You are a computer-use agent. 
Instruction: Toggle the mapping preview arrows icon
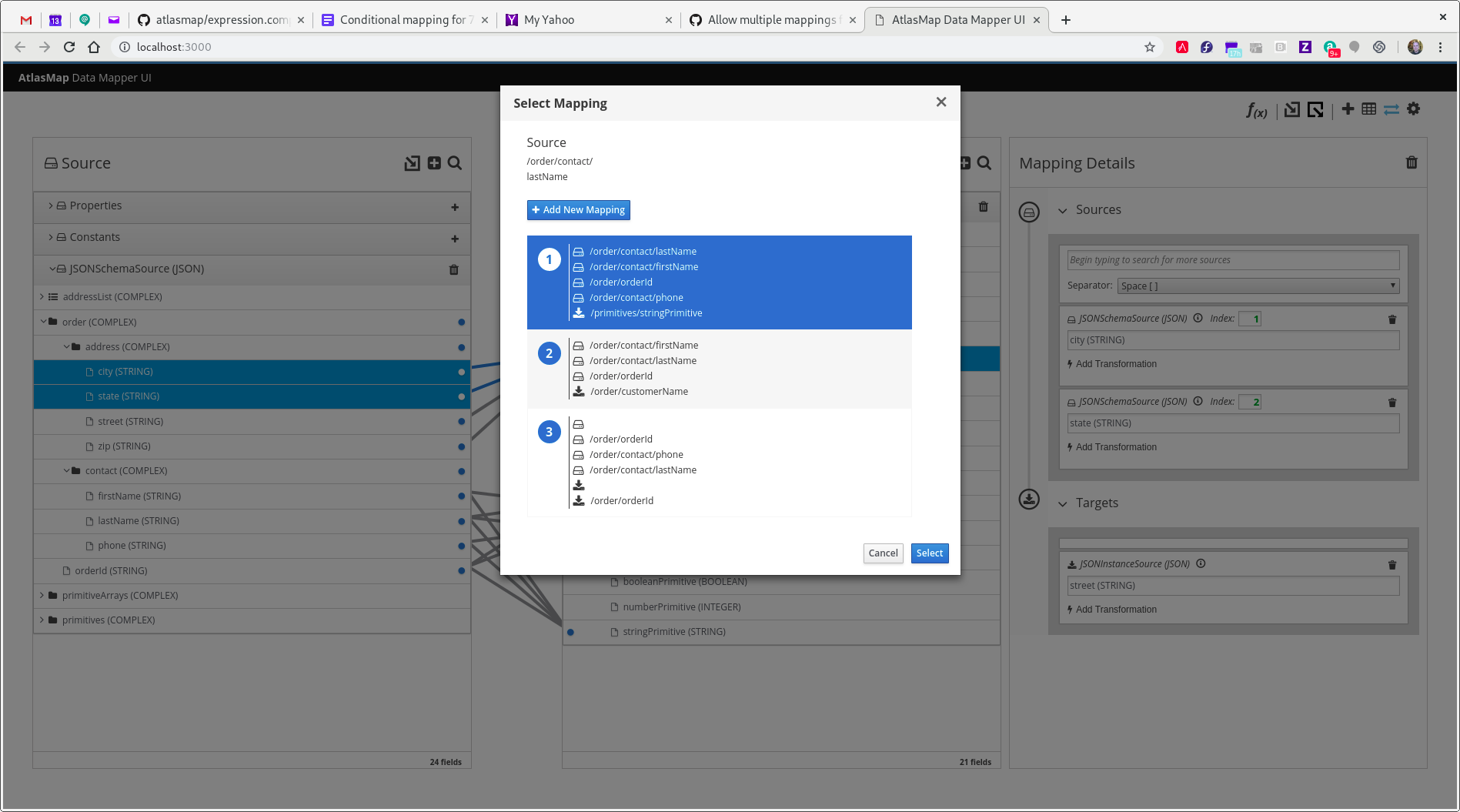[1391, 109]
